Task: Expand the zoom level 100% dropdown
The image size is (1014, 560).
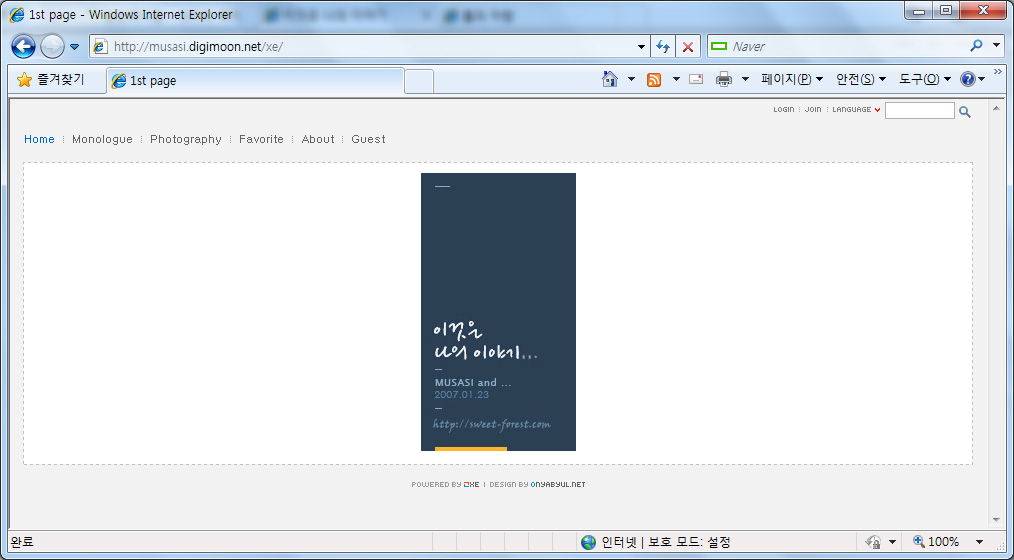Action: (x=979, y=542)
